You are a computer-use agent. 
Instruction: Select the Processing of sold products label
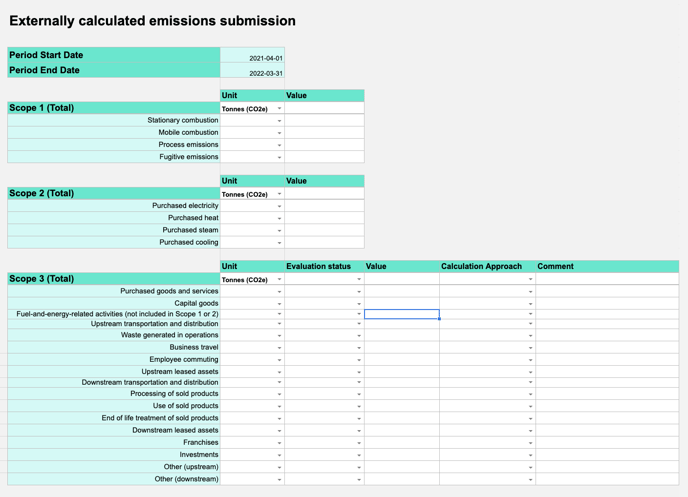pos(114,394)
